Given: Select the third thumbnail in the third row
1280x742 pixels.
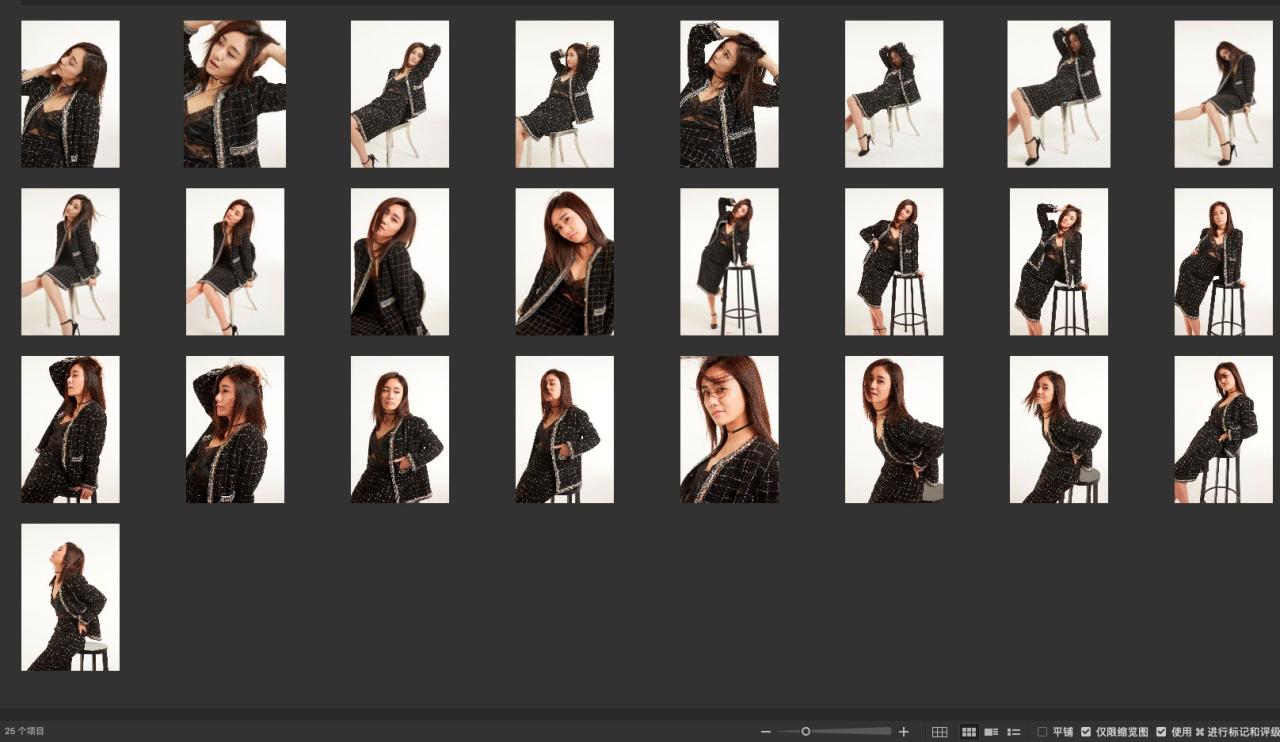Looking at the screenshot, I should pos(400,429).
